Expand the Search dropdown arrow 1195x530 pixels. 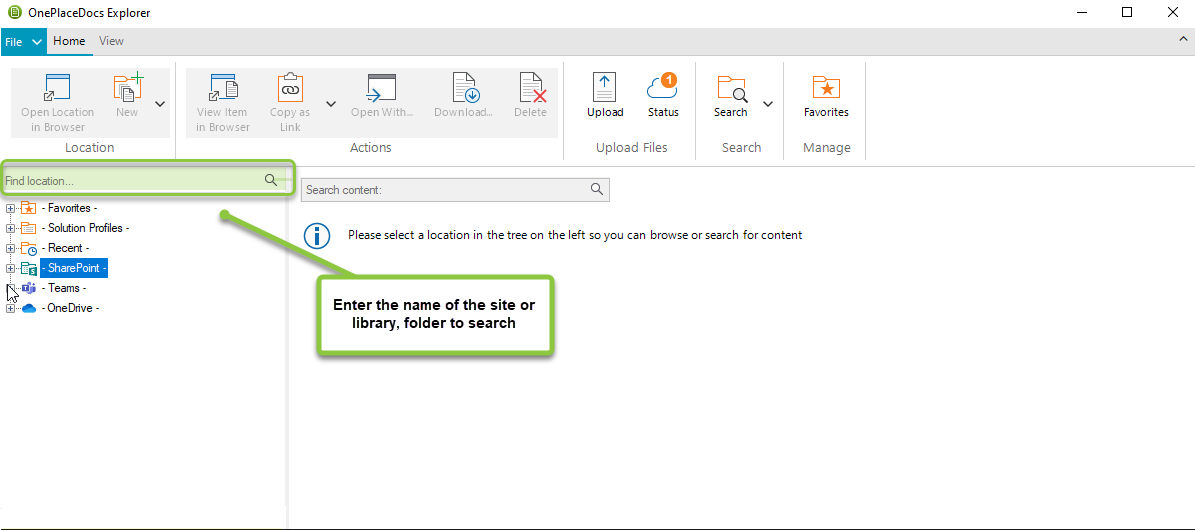point(768,104)
